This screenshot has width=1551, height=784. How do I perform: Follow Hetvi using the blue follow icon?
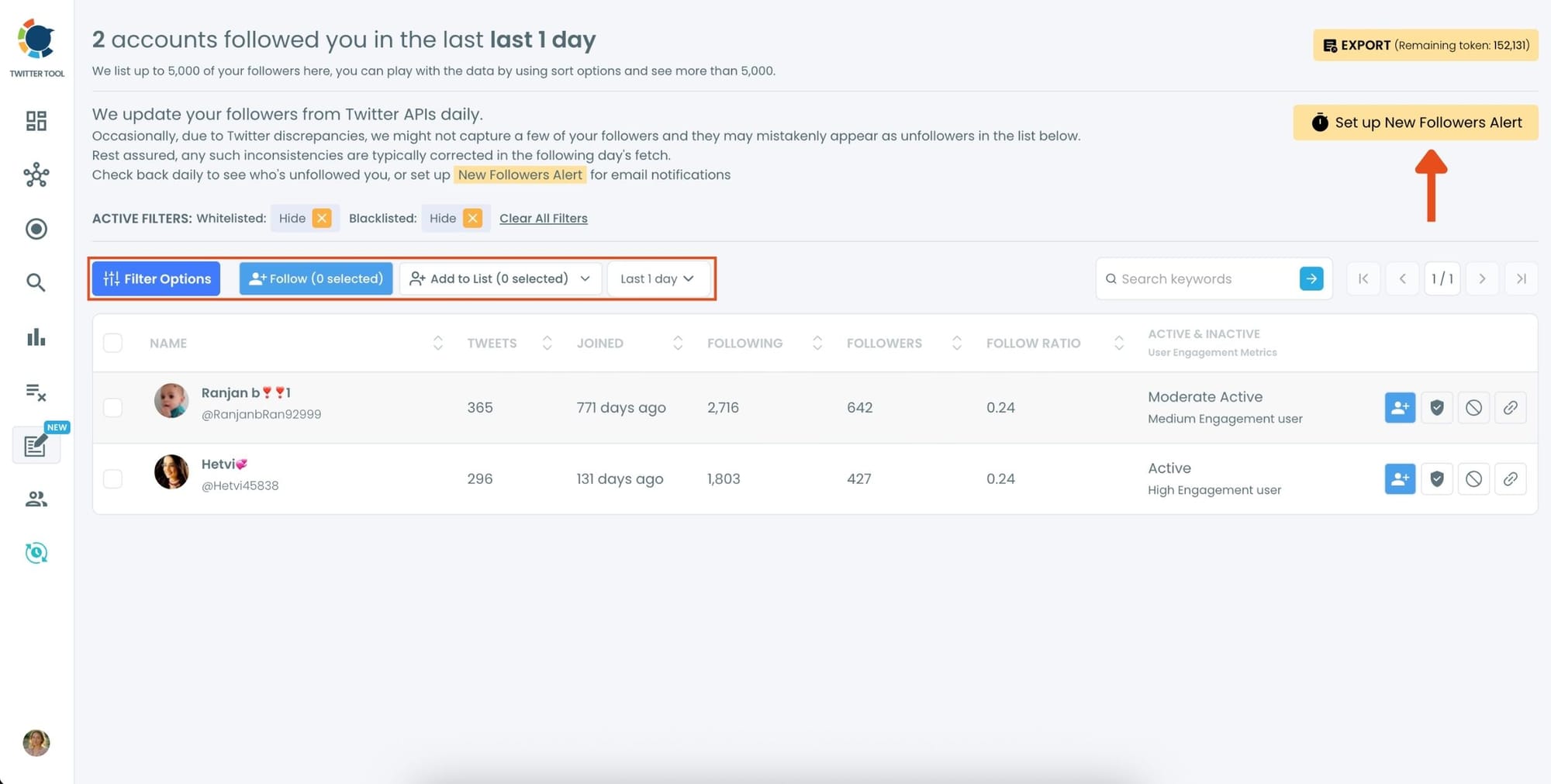tap(1400, 479)
